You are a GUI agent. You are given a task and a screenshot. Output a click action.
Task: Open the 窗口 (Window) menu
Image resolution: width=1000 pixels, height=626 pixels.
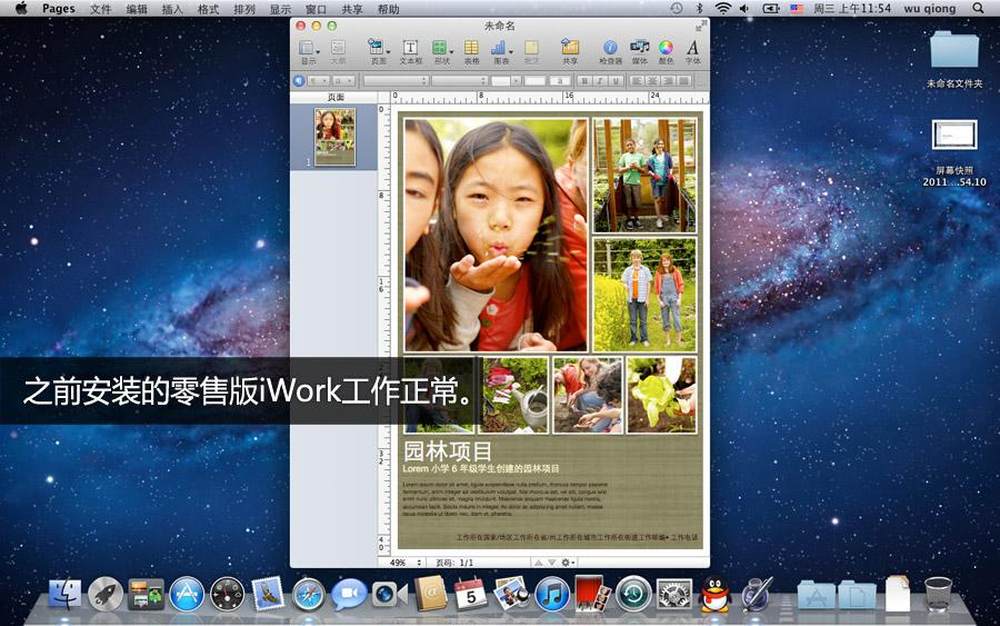click(316, 8)
